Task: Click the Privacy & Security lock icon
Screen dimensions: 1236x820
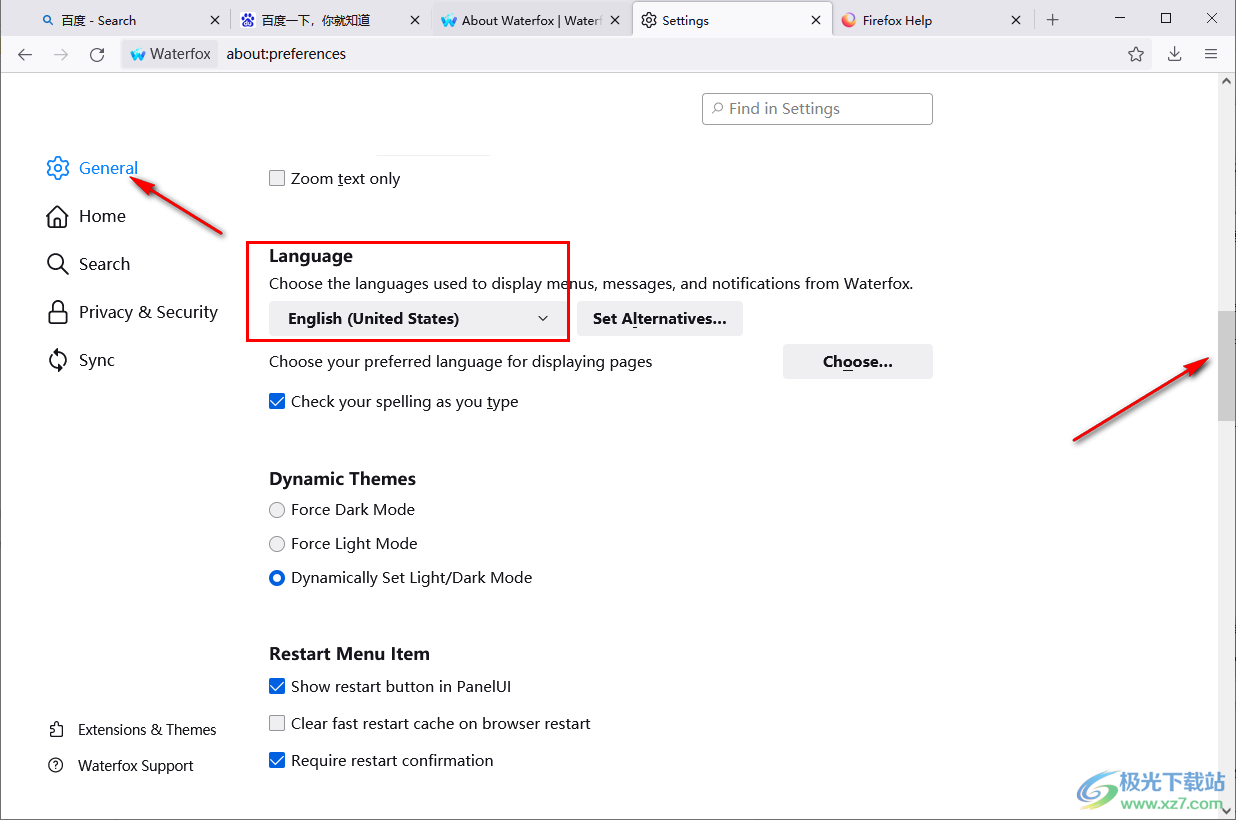Action: (x=58, y=312)
